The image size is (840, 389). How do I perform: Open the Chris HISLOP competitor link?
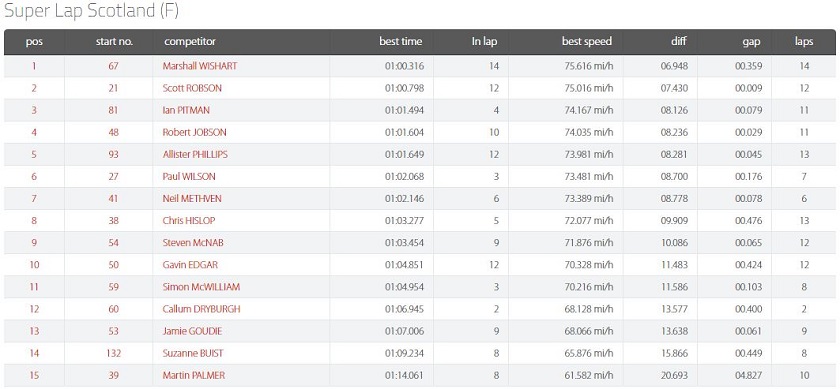[189, 220]
